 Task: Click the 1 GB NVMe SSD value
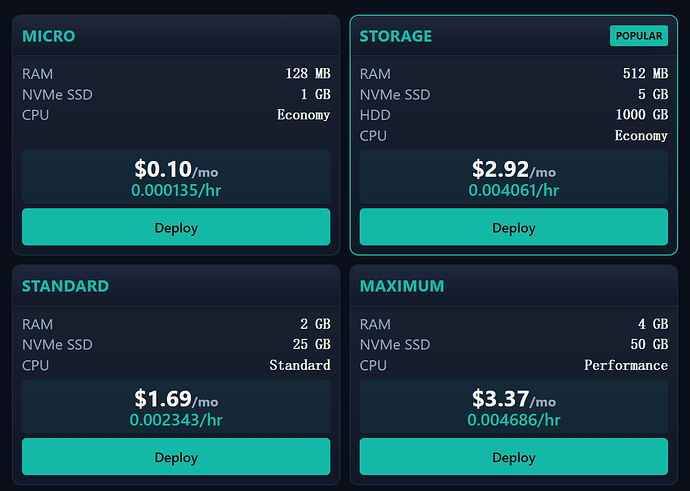[x=316, y=94]
